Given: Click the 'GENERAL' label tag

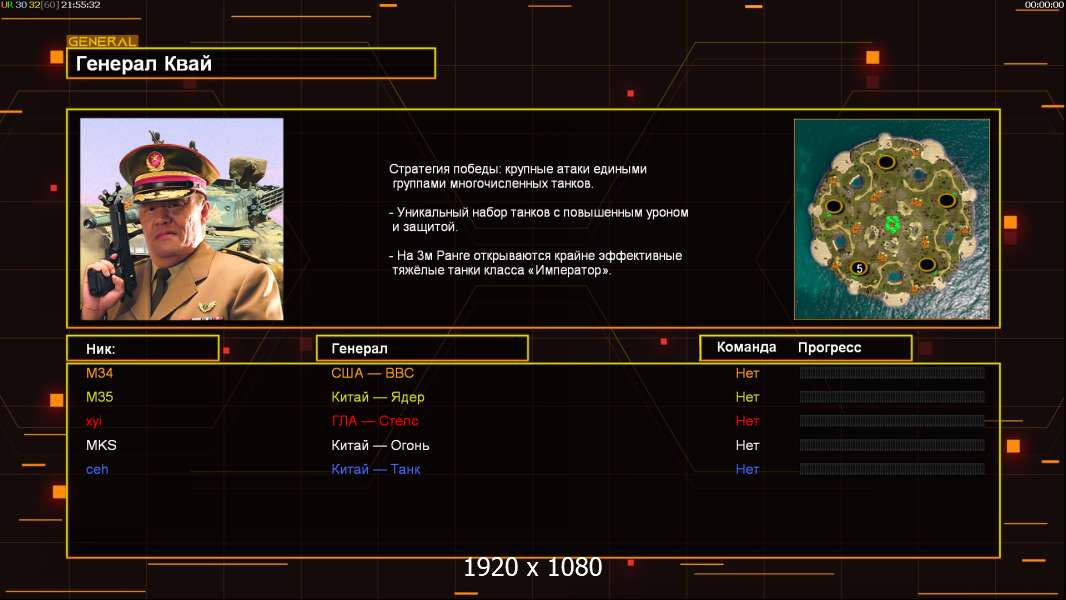Looking at the screenshot, I should pos(103,41).
